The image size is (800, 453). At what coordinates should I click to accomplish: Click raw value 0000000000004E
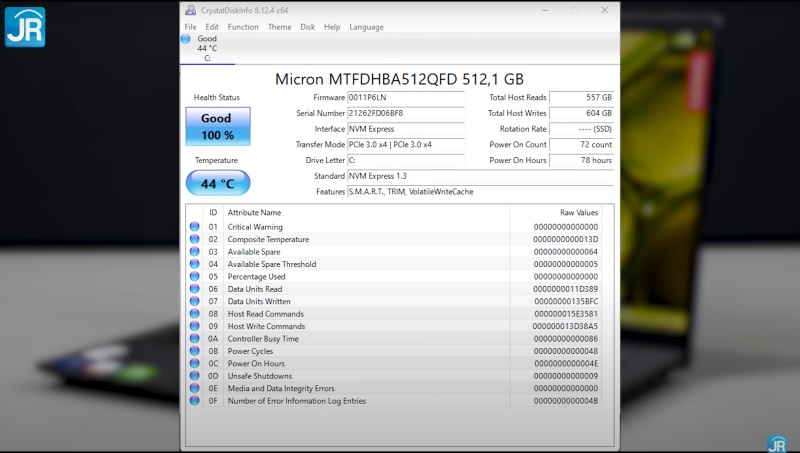[x=566, y=364]
